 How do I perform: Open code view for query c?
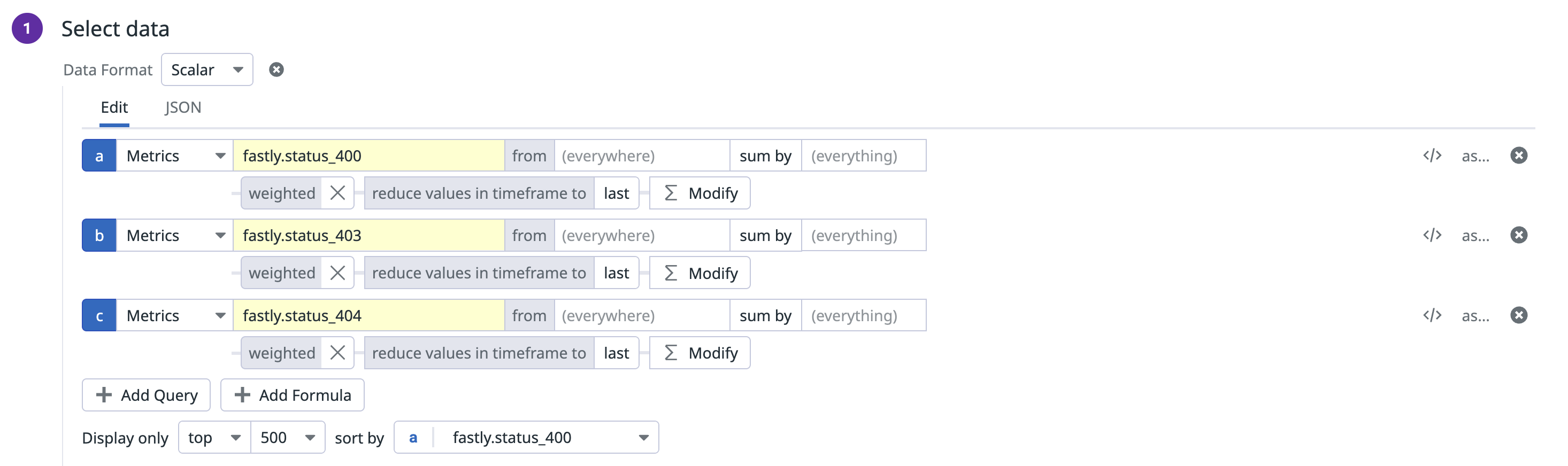(x=1432, y=315)
